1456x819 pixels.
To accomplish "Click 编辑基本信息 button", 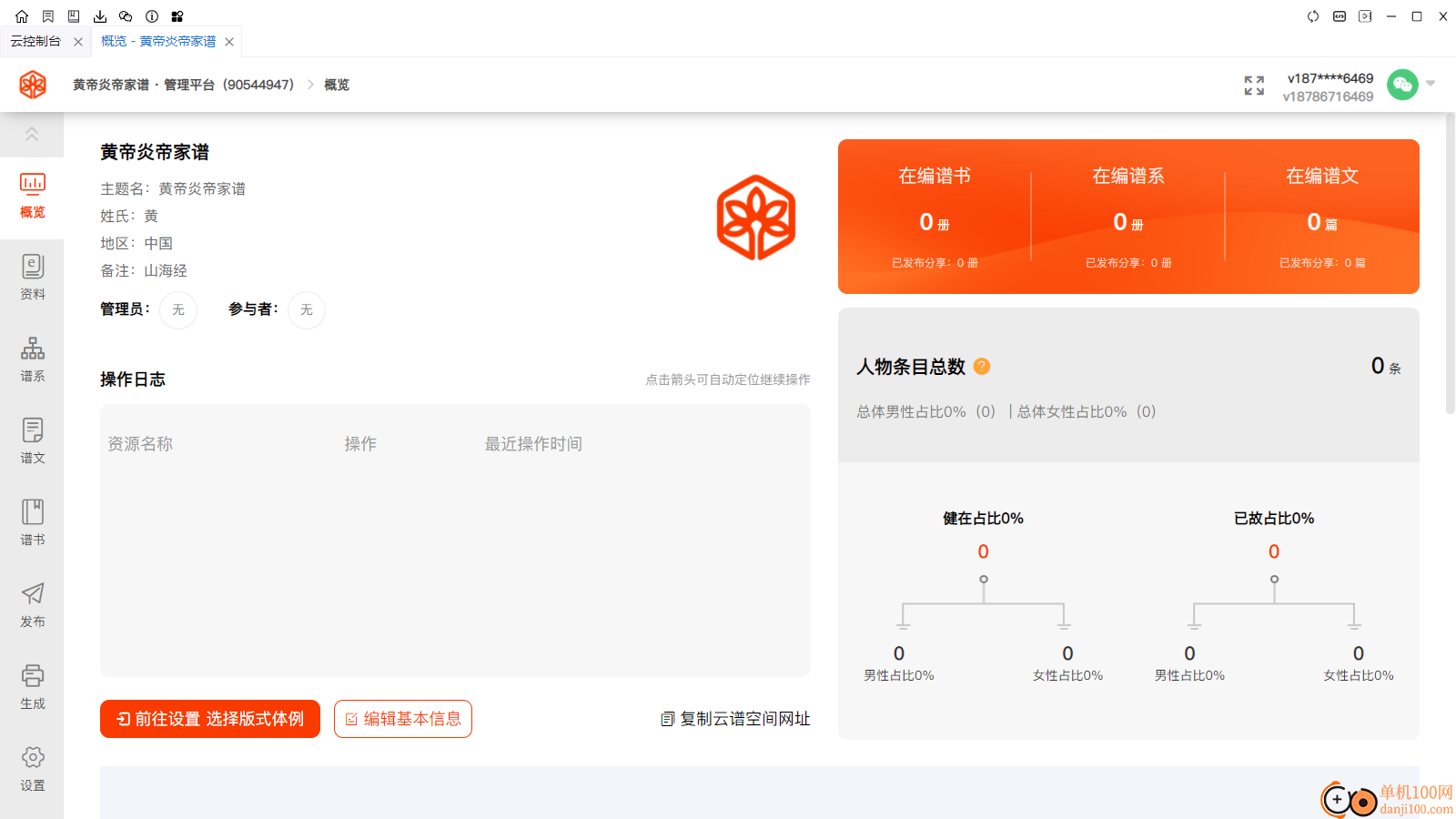I will [403, 719].
